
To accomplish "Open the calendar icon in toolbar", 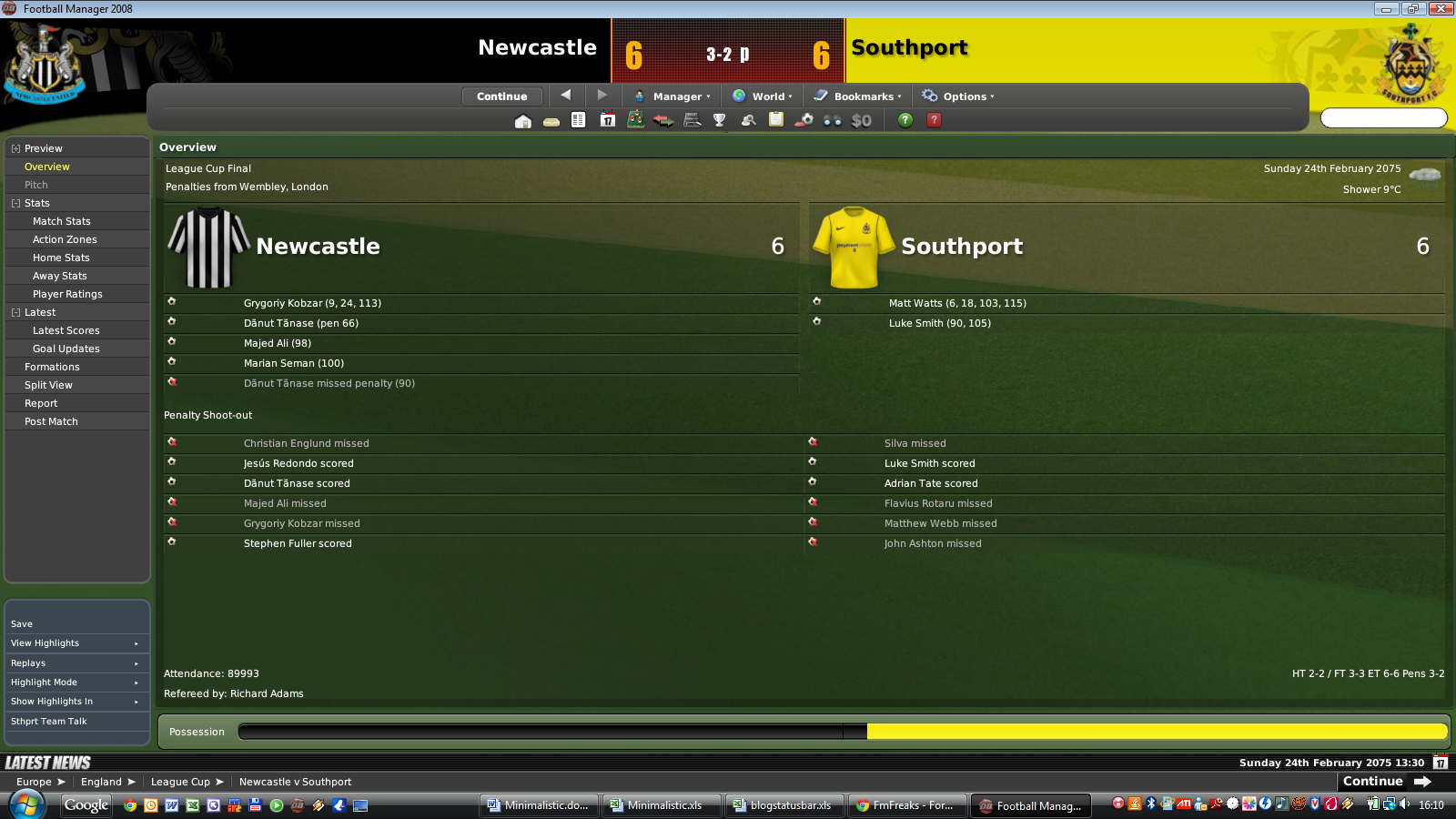I will (608, 120).
